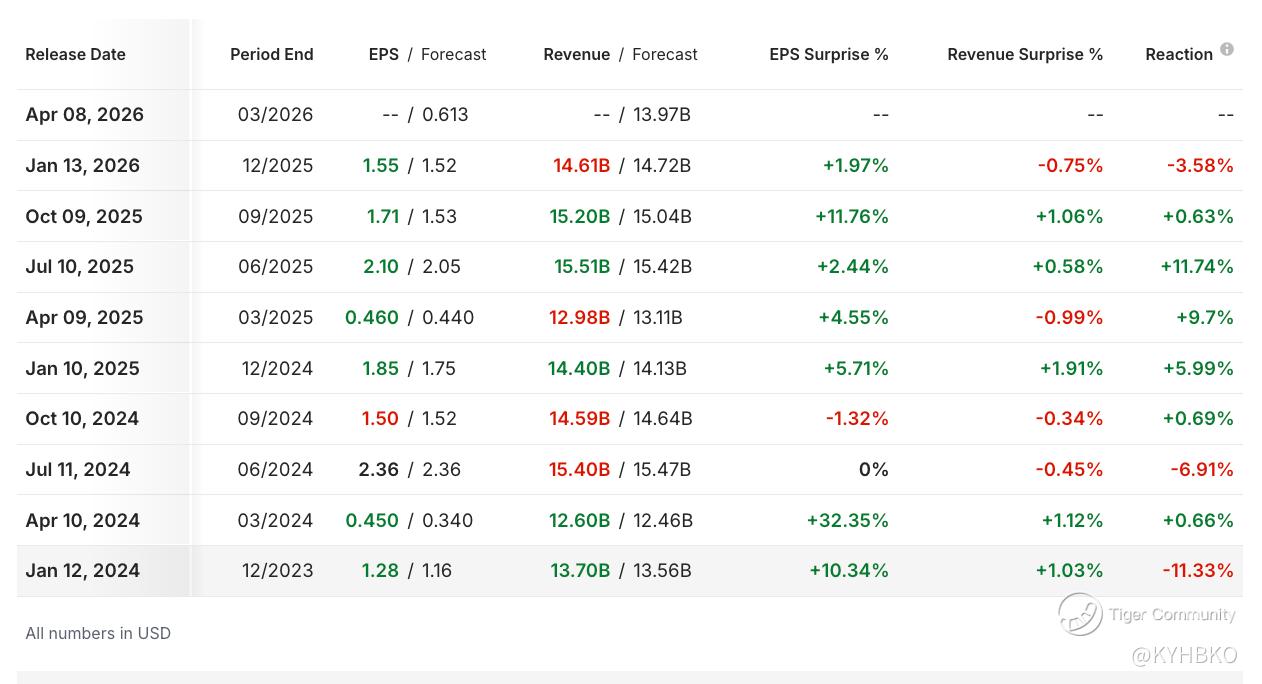The height and width of the screenshot is (684, 1262).
Task: Click the Jul 11, 2024 release date
Action: [78, 470]
